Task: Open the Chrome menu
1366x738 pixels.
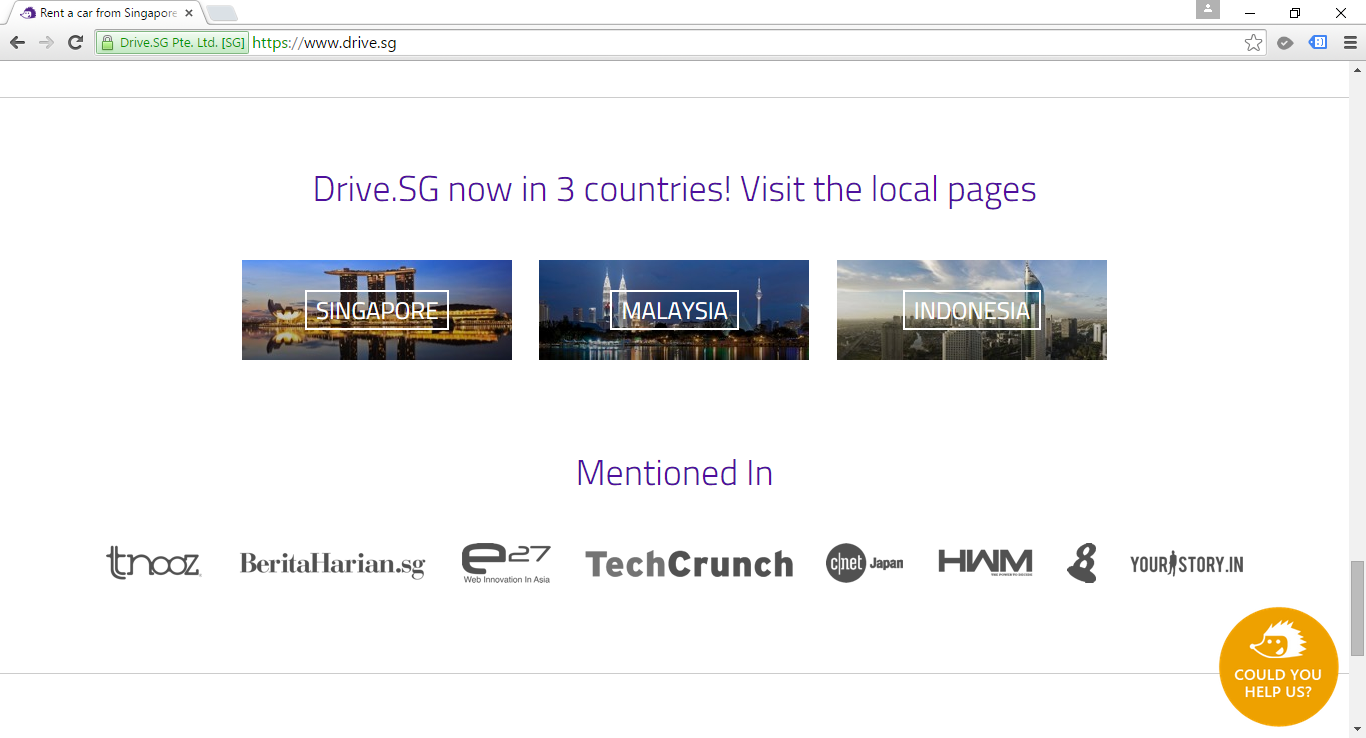Action: click(1349, 42)
